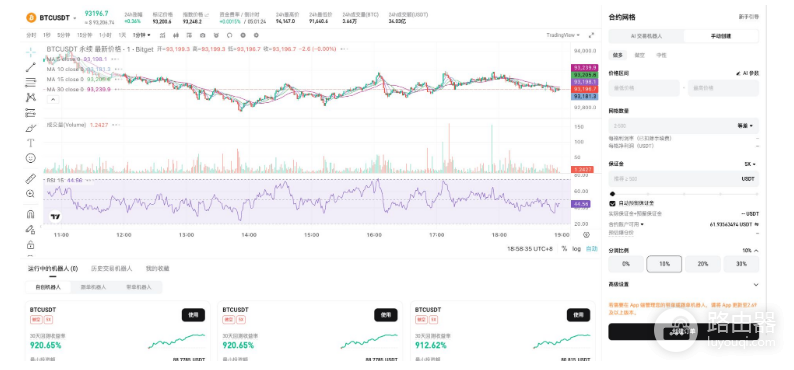Click the undo icon in chart toolbar
Image resolution: width=794 pixels, height=370 pixels.
point(229,35)
